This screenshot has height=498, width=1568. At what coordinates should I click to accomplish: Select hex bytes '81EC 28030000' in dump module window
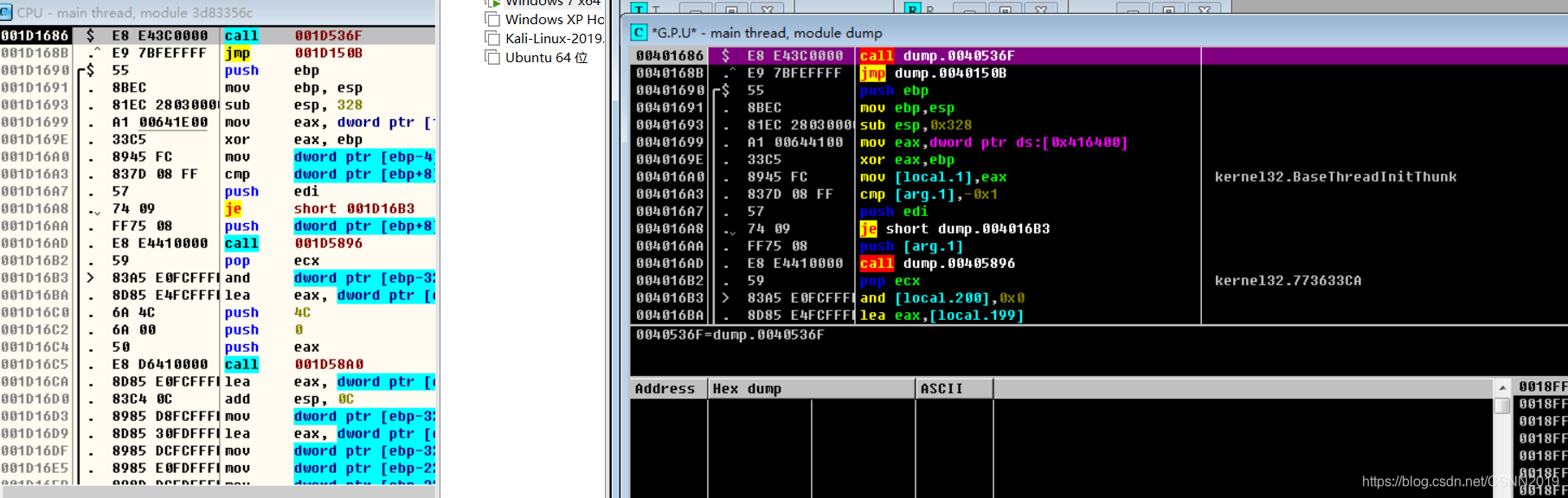tap(800, 125)
